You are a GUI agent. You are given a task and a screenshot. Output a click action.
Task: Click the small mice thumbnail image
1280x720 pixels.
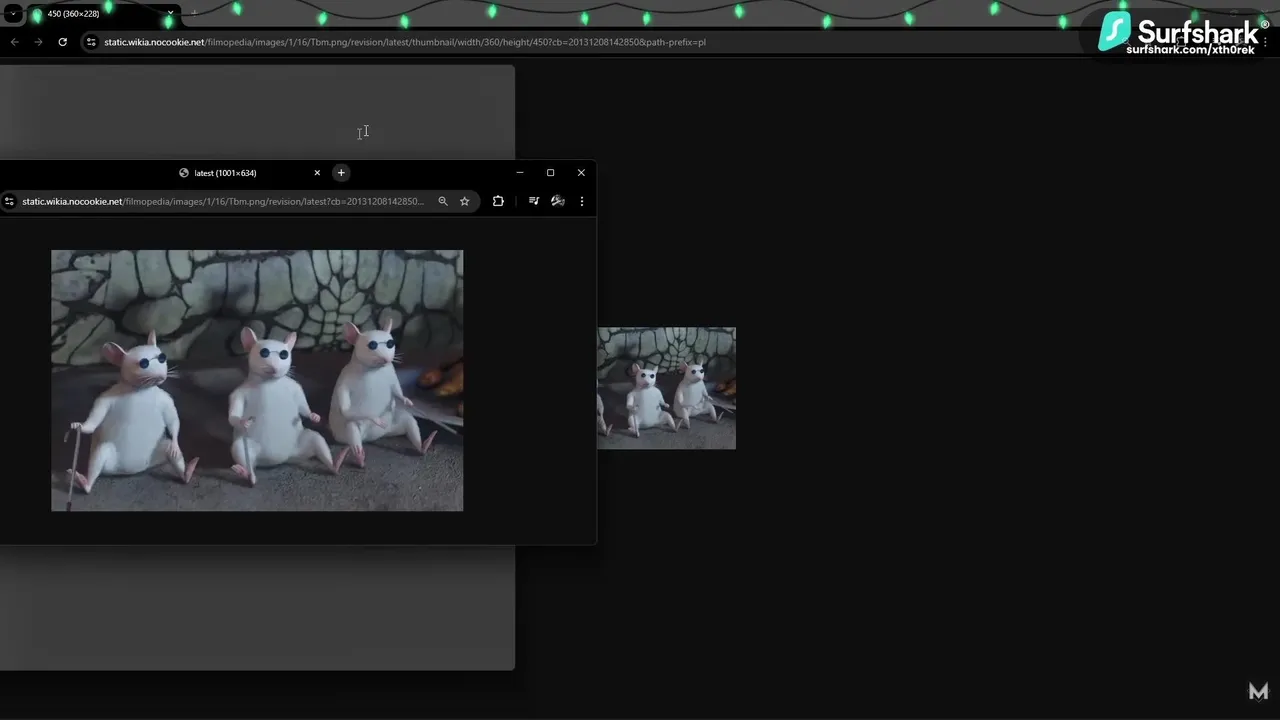pos(666,388)
